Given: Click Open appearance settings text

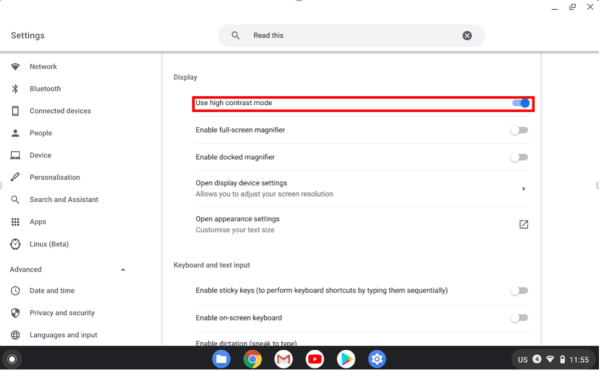Looking at the screenshot, I should (237, 219).
